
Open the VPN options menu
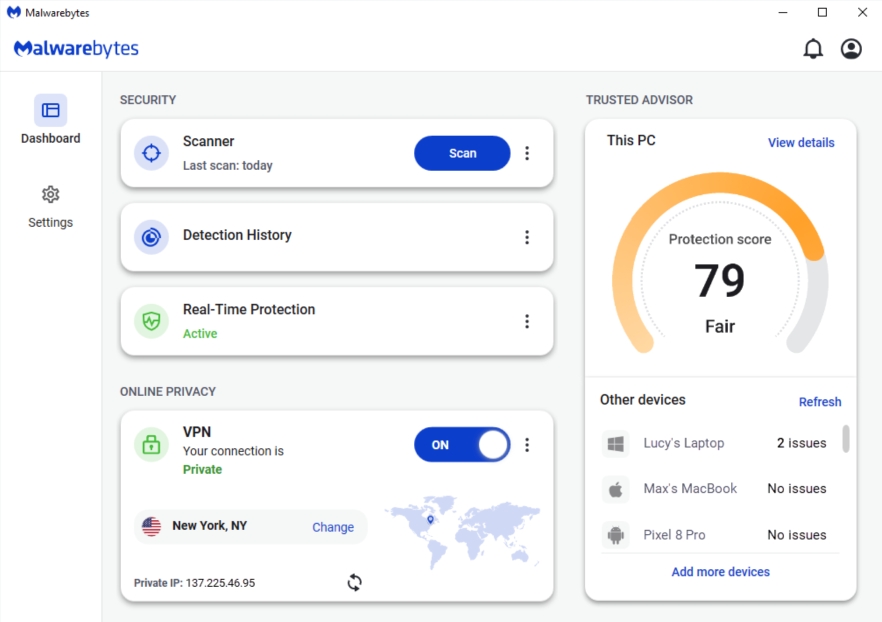click(527, 445)
